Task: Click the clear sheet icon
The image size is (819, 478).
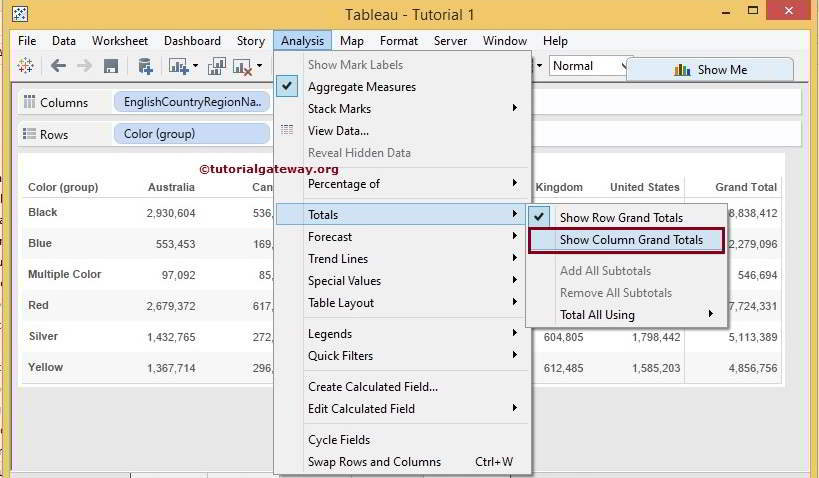Action: 243,67
